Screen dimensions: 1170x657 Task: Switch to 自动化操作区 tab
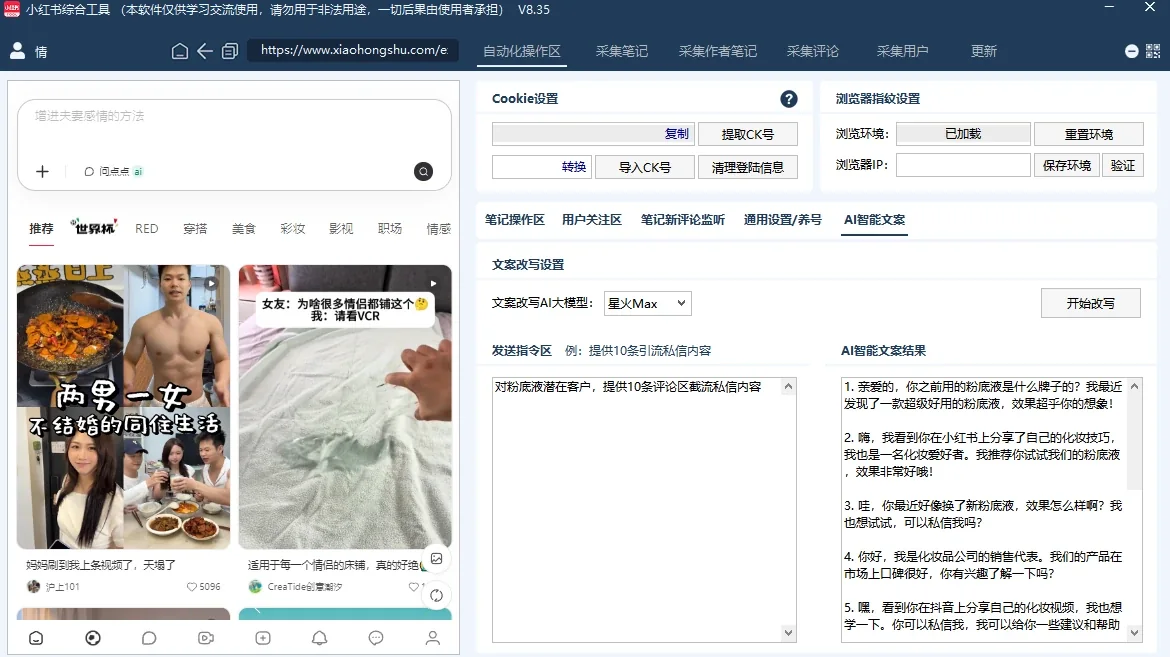point(522,51)
